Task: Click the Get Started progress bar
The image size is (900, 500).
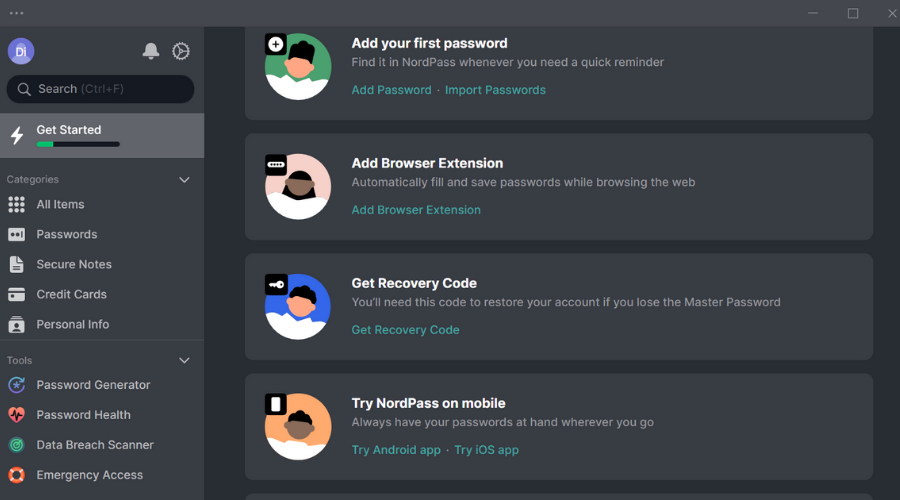Action: click(x=78, y=145)
